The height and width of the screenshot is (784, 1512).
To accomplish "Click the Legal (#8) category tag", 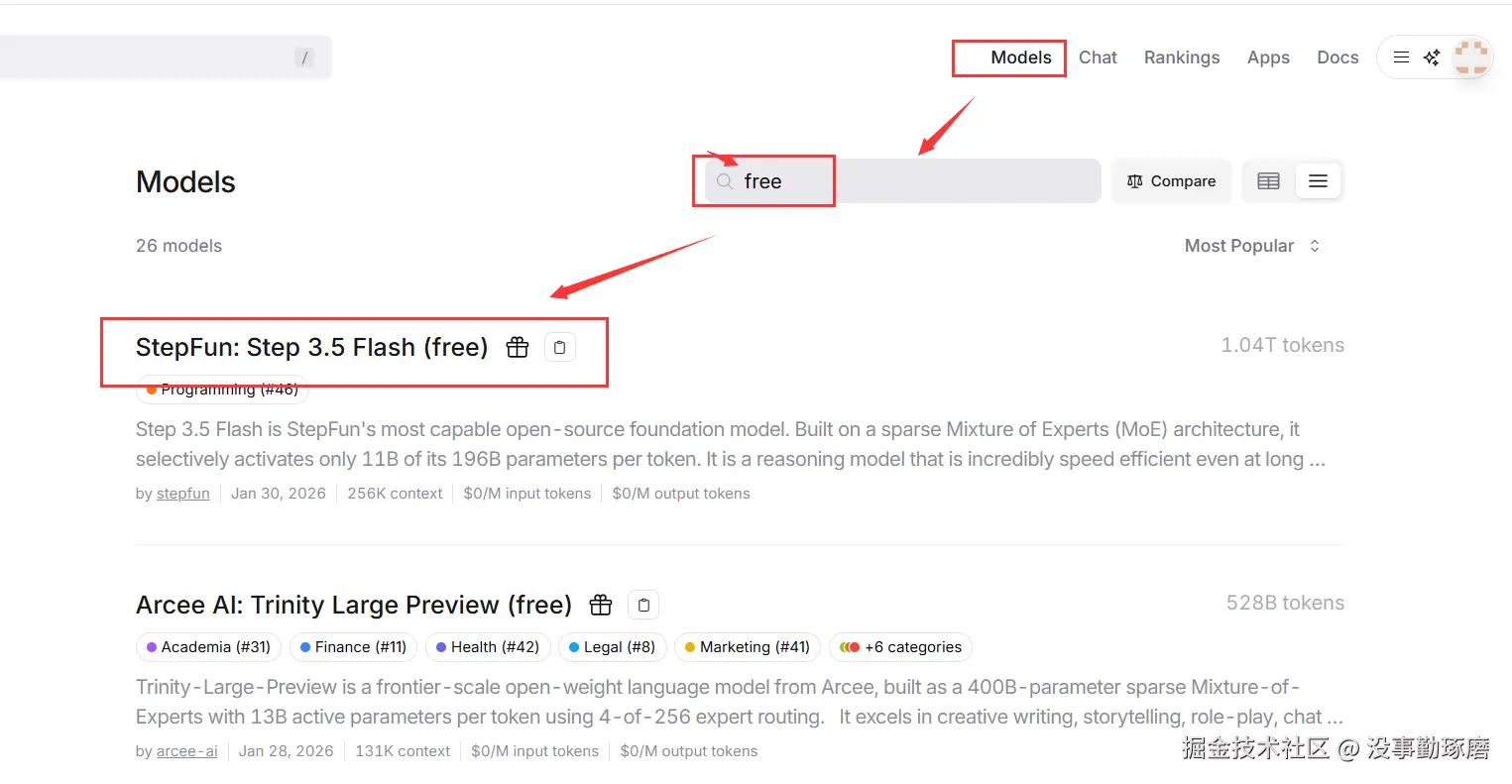I will coord(612,647).
